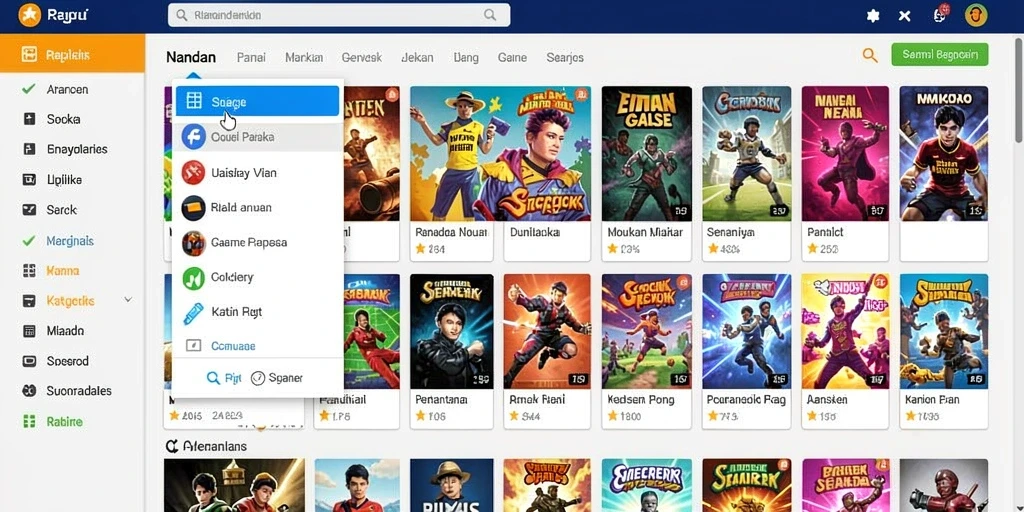Select the Sgarier option at the dropdown bottom
This screenshot has width=1024, height=512.
277,378
